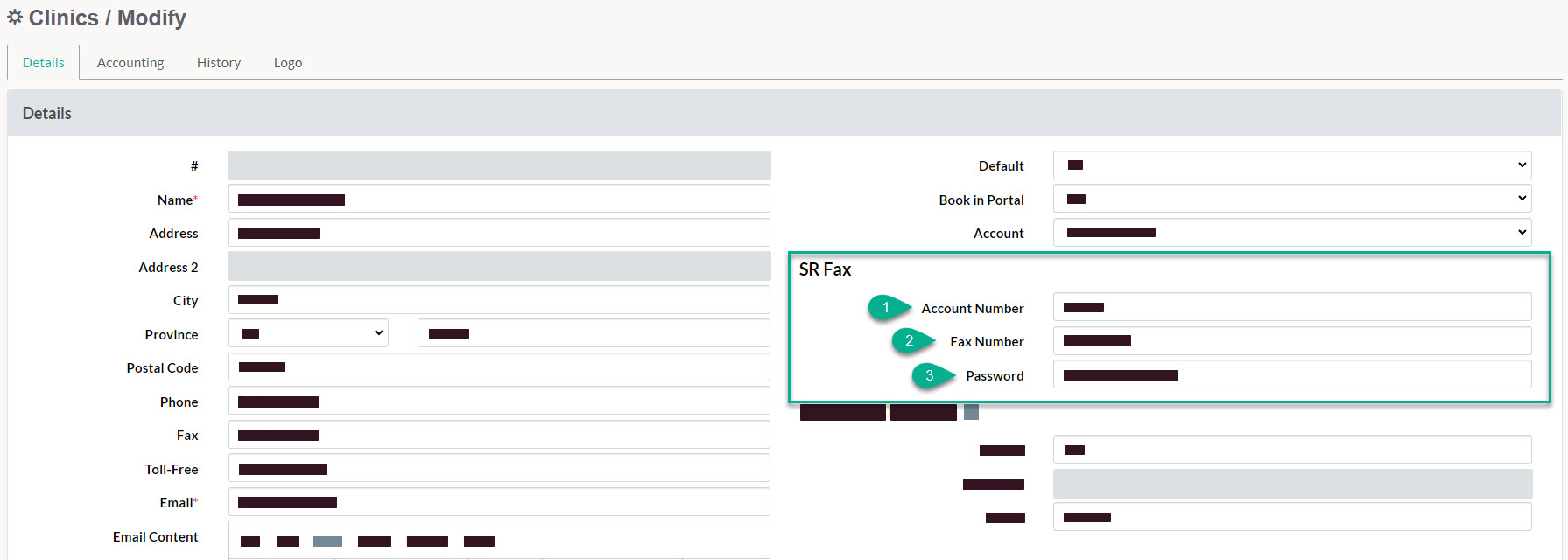Open the Default dropdown

1292,164
